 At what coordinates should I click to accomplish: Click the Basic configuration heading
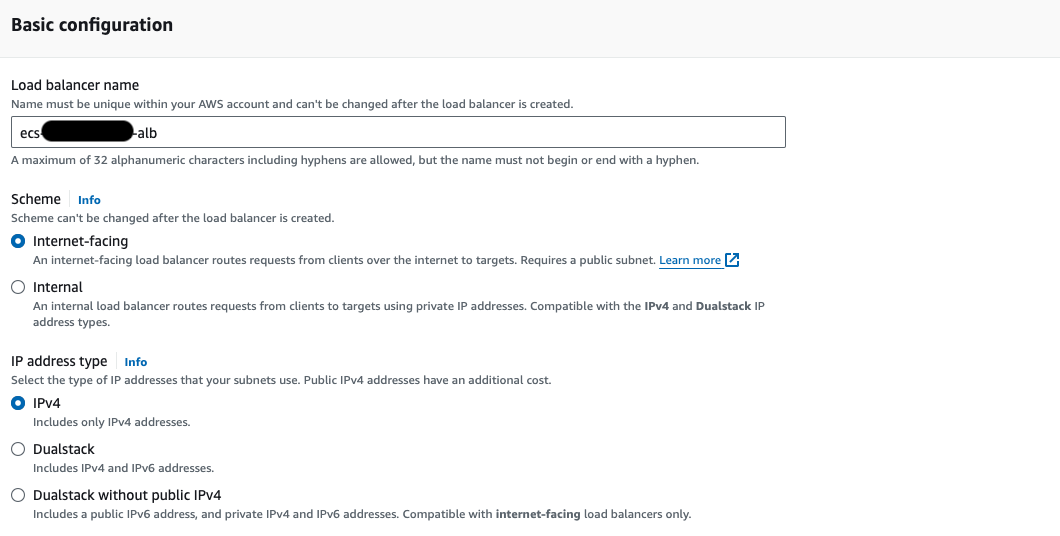pos(92,25)
